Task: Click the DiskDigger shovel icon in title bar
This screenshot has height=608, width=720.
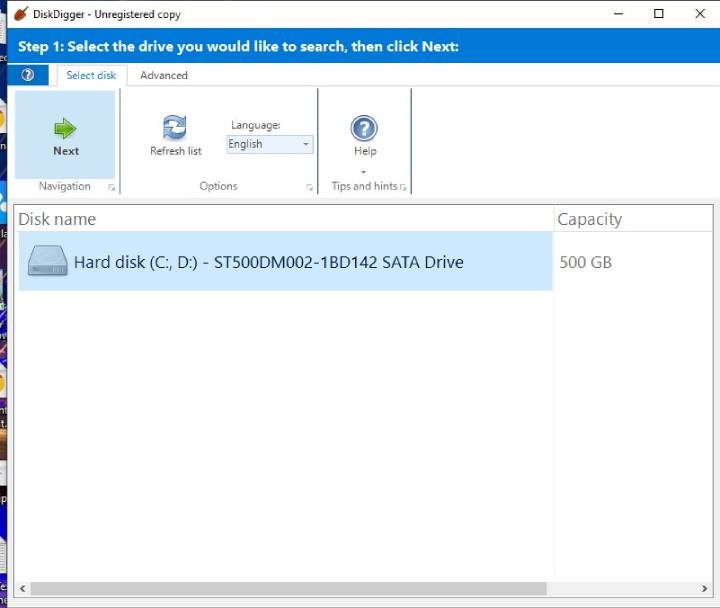Action: pyautogui.click(x=21, y=14)
